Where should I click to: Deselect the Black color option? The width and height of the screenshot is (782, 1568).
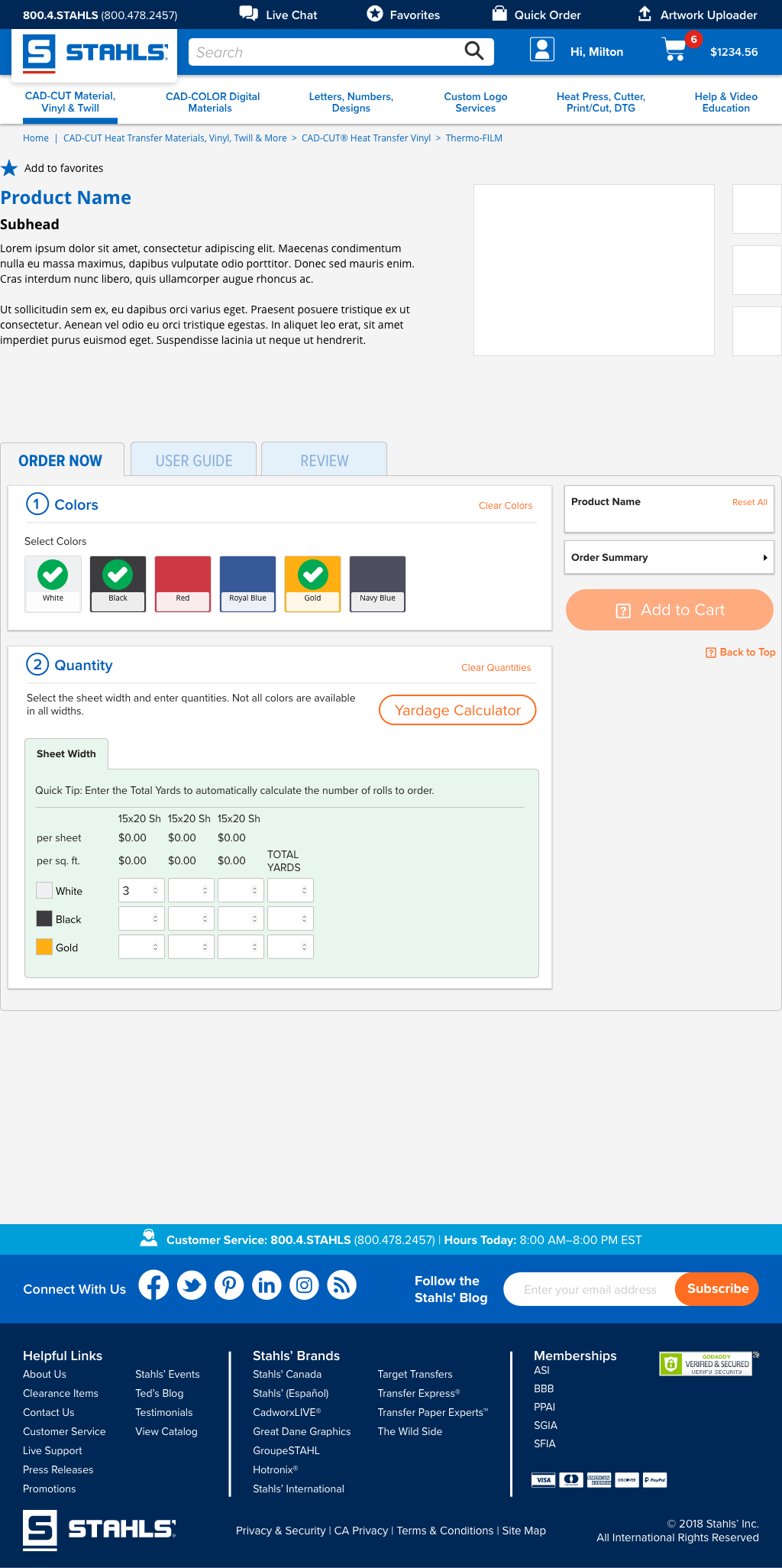click(118, 583)
